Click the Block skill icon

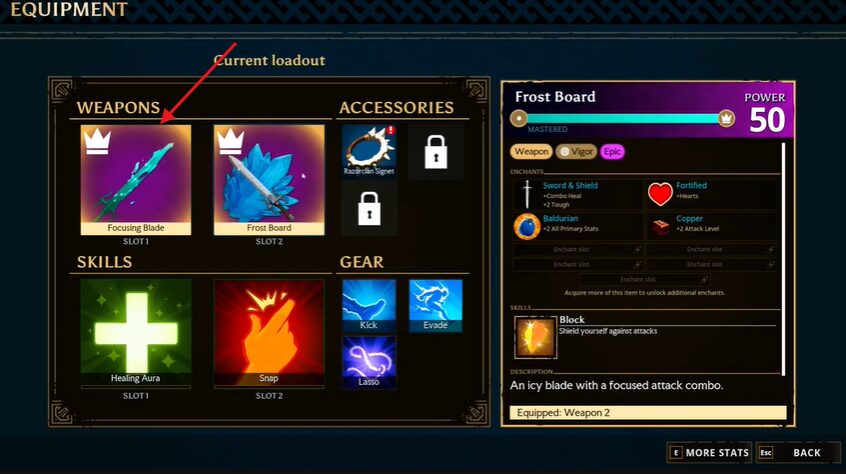(535, 338)
